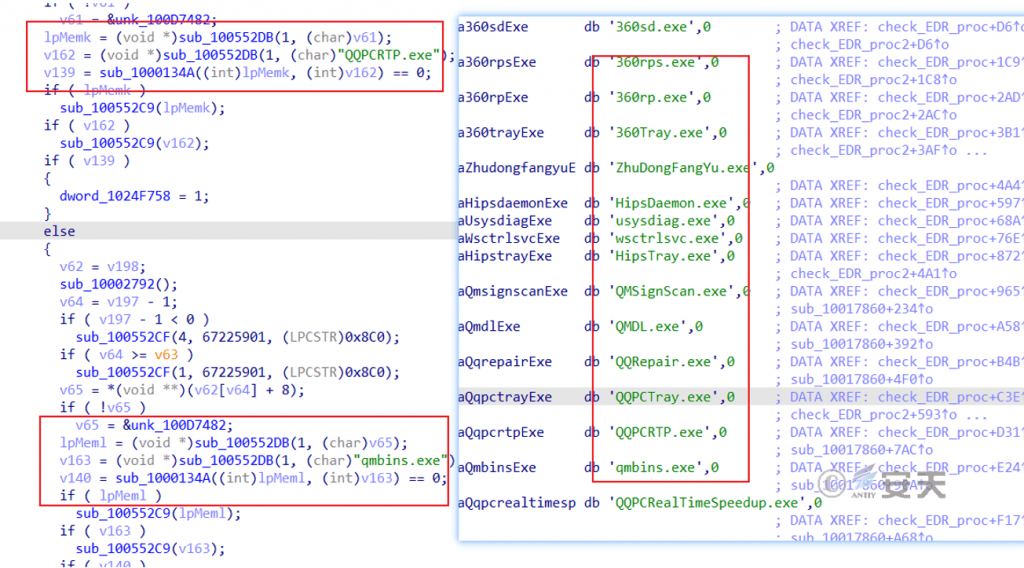Select the 'if ( v139 )' condition
Image resolution: width=1024 pixels, height=568 pixels.
[87, 161]
